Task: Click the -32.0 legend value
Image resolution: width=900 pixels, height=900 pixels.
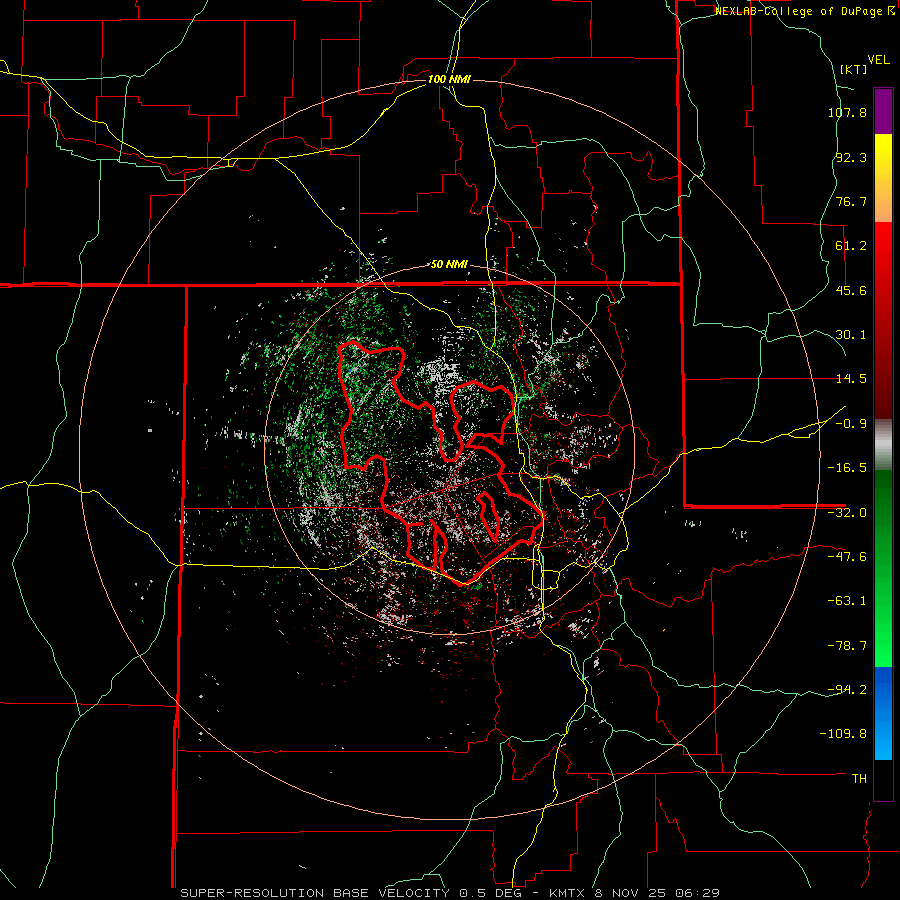Action: [847, 513]
